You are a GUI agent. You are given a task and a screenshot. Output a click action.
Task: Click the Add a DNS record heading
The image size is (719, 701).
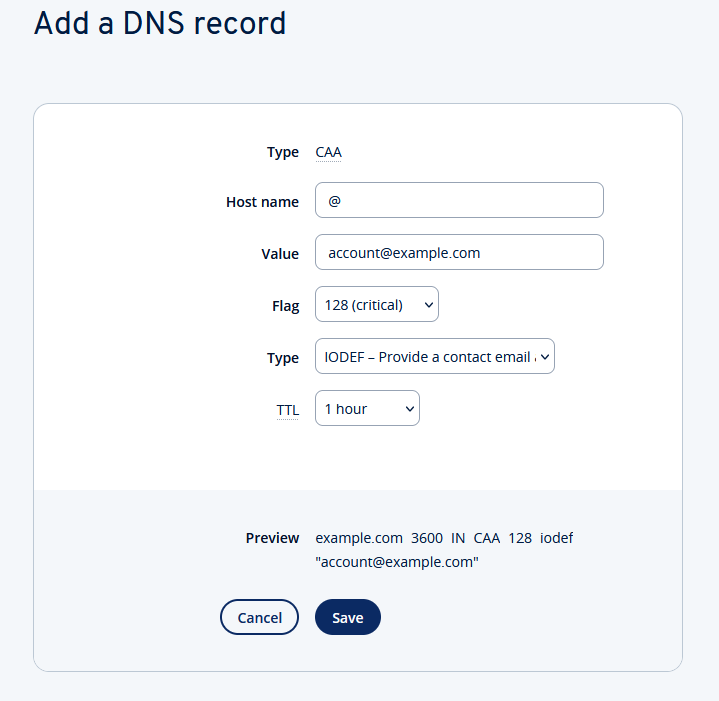(160, 24)
